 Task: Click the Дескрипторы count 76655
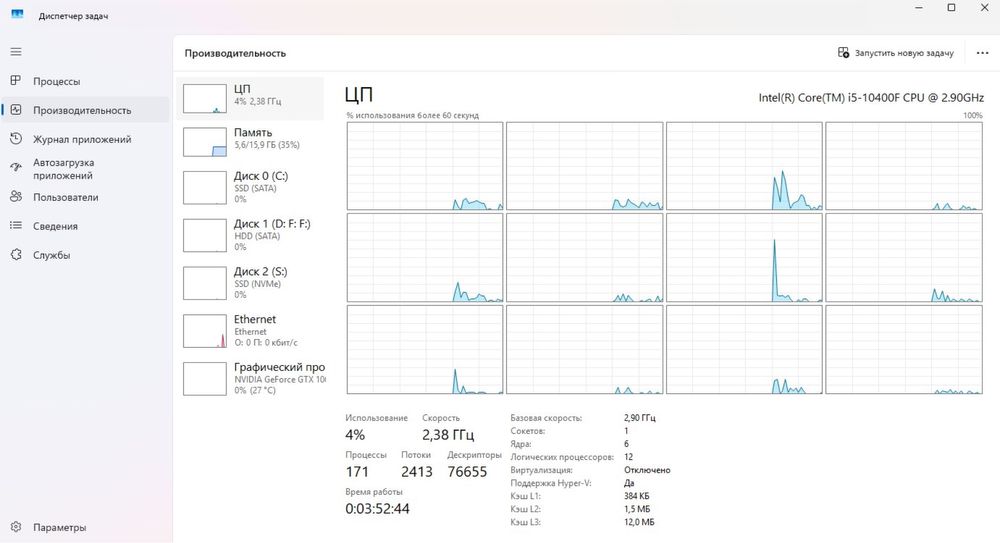467,472
